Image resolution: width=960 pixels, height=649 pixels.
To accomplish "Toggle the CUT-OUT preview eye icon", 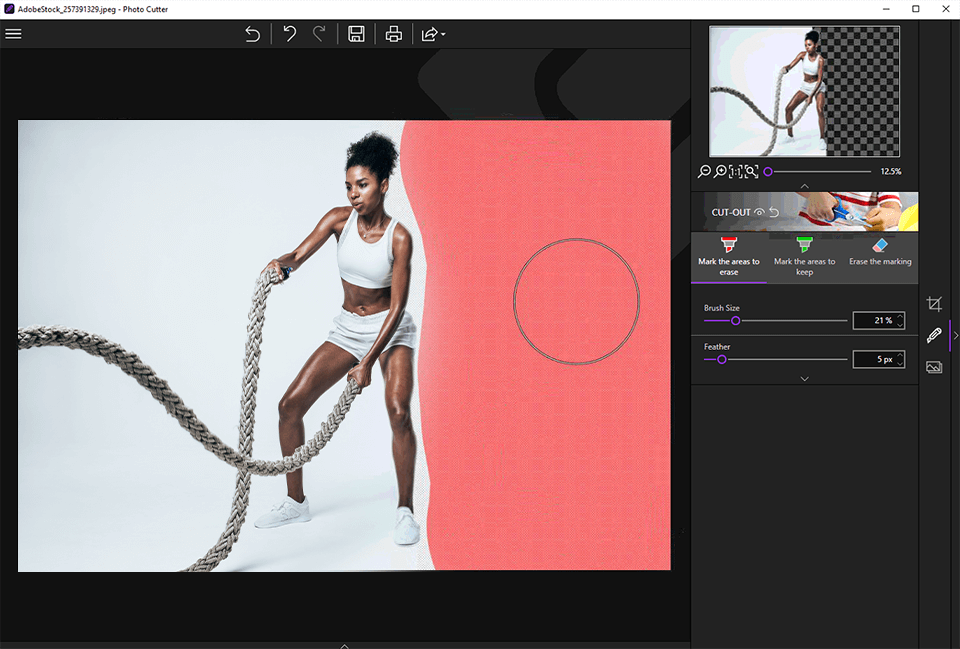I will tap(759, 213).
